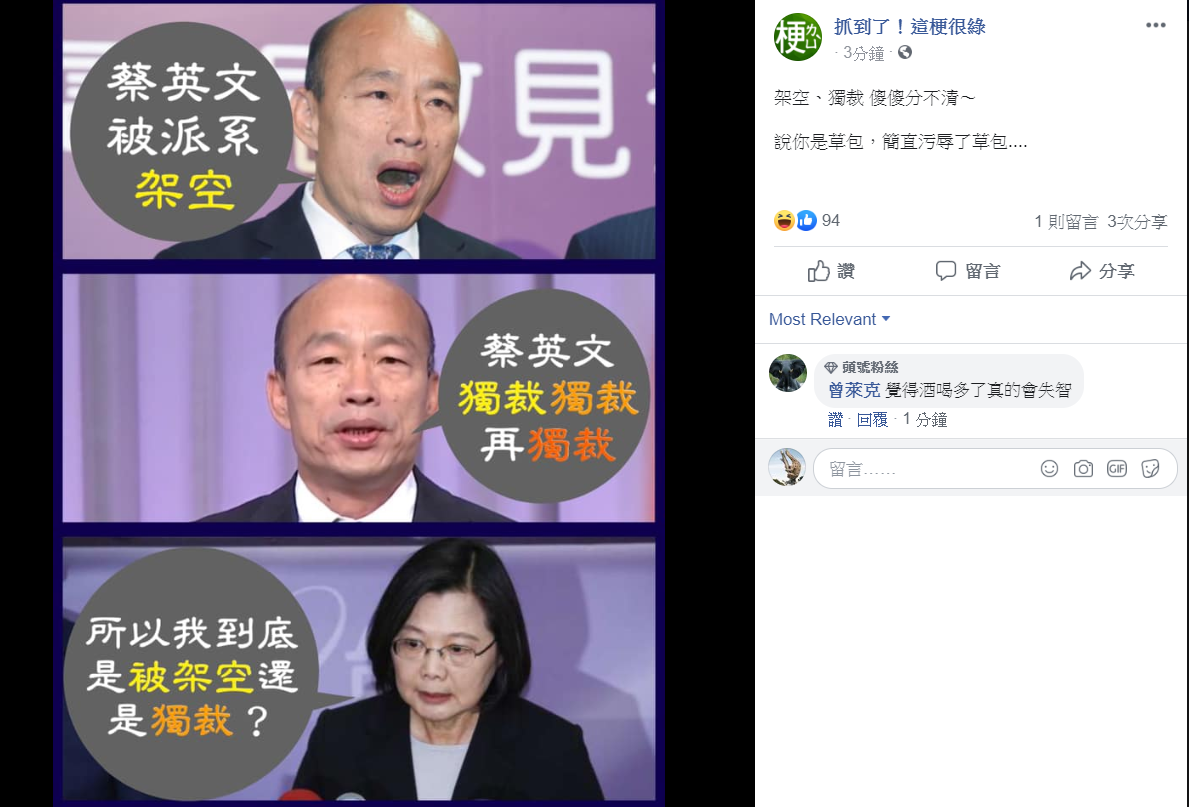Open page link 抓到了！這梗很綠
This screenshot has height=807, width=1189.
point(910,27)
